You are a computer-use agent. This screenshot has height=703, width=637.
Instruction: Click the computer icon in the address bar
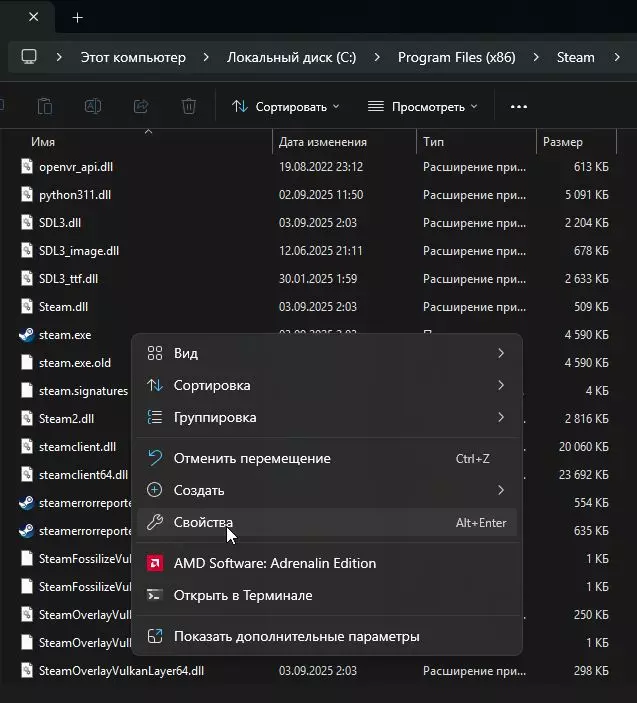(x=29, y=57)
